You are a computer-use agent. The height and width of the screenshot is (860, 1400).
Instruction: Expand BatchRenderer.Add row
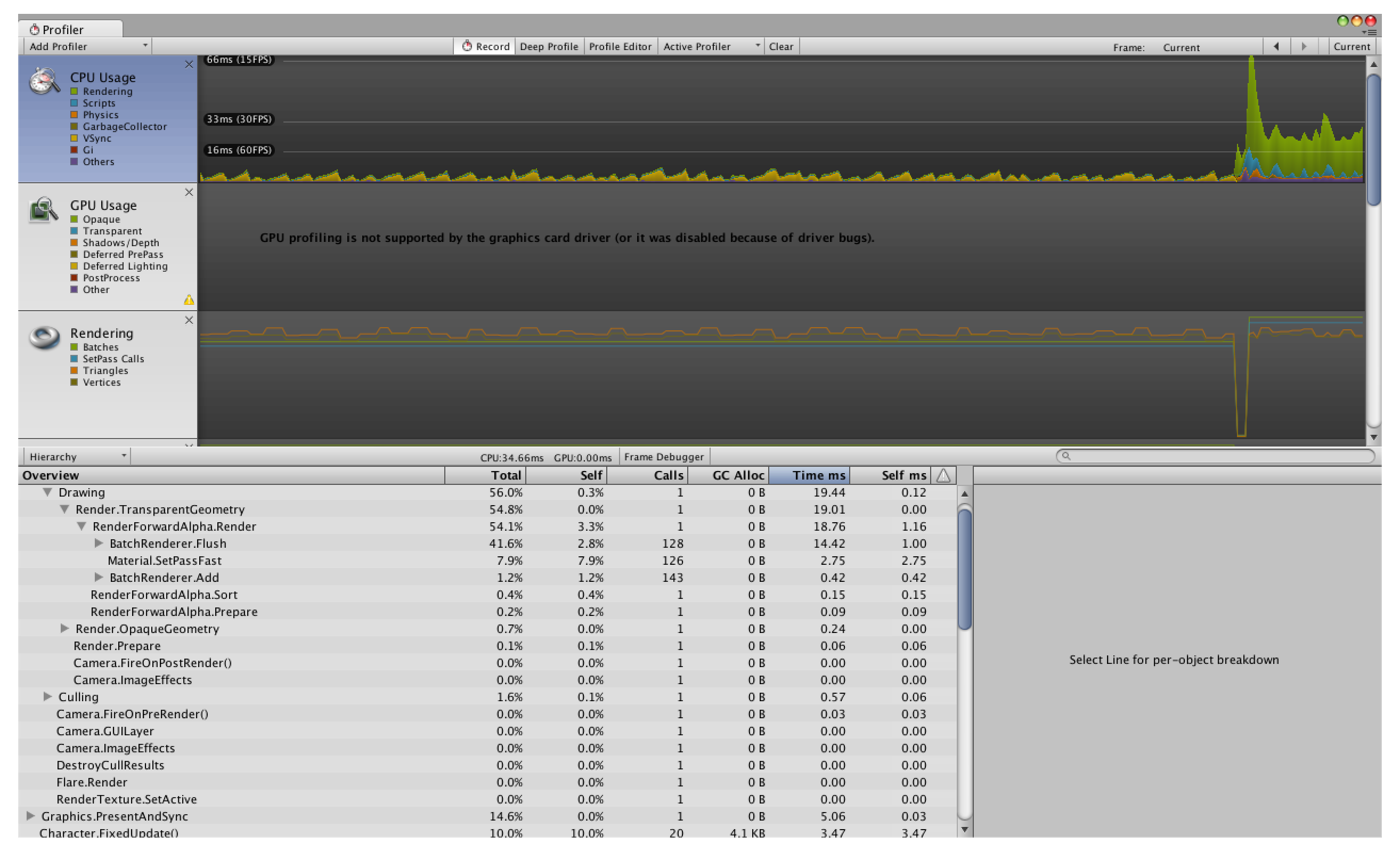point(99,577)
